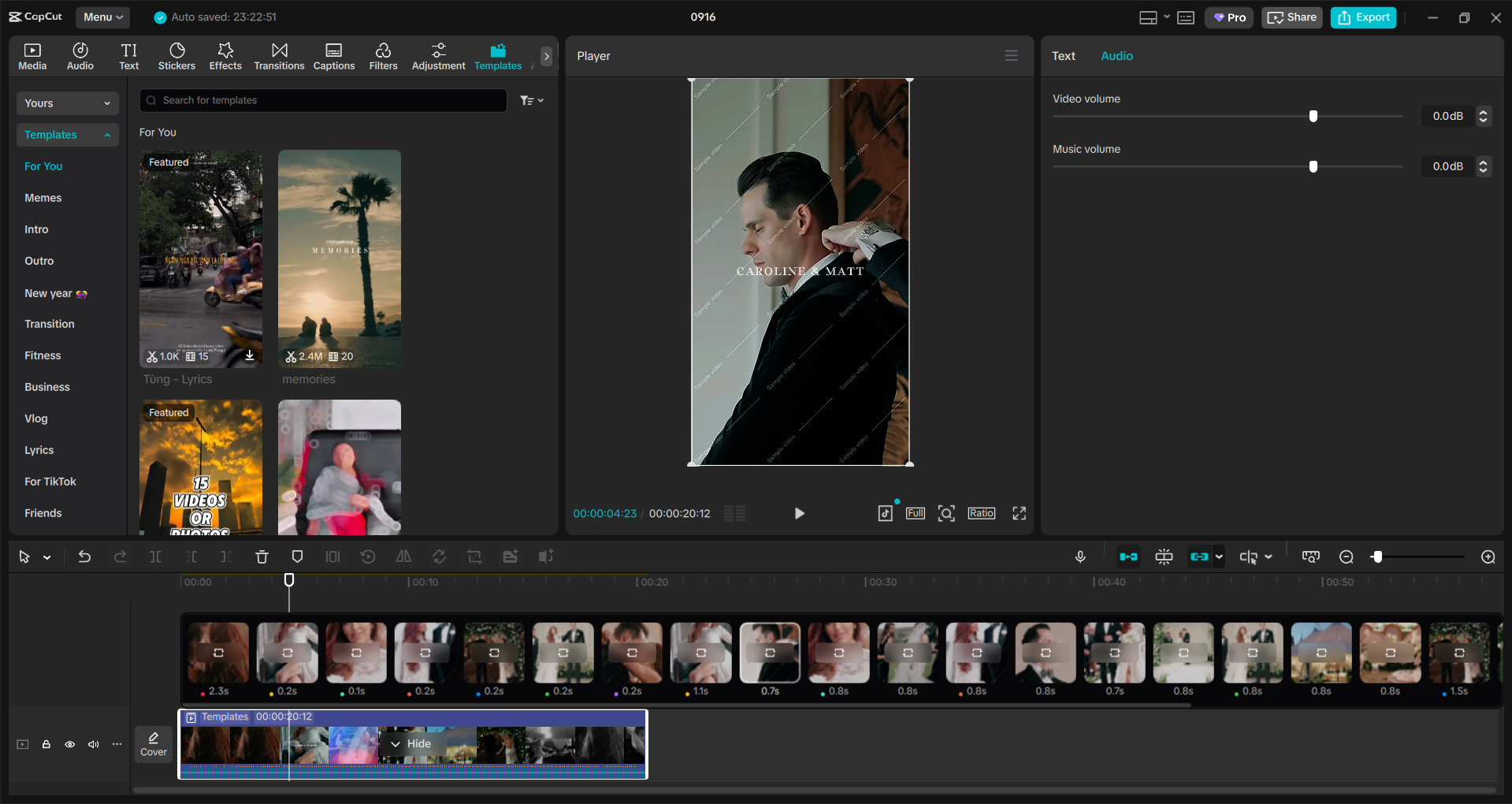Open the Filters panel

pyautogui.click(x=383, y=55)
